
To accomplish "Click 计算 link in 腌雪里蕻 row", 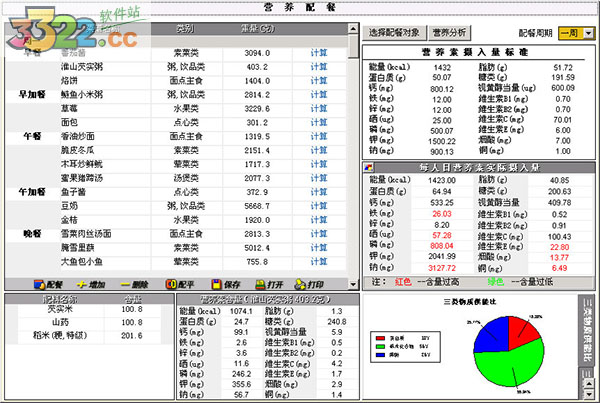I will [319, 248].
